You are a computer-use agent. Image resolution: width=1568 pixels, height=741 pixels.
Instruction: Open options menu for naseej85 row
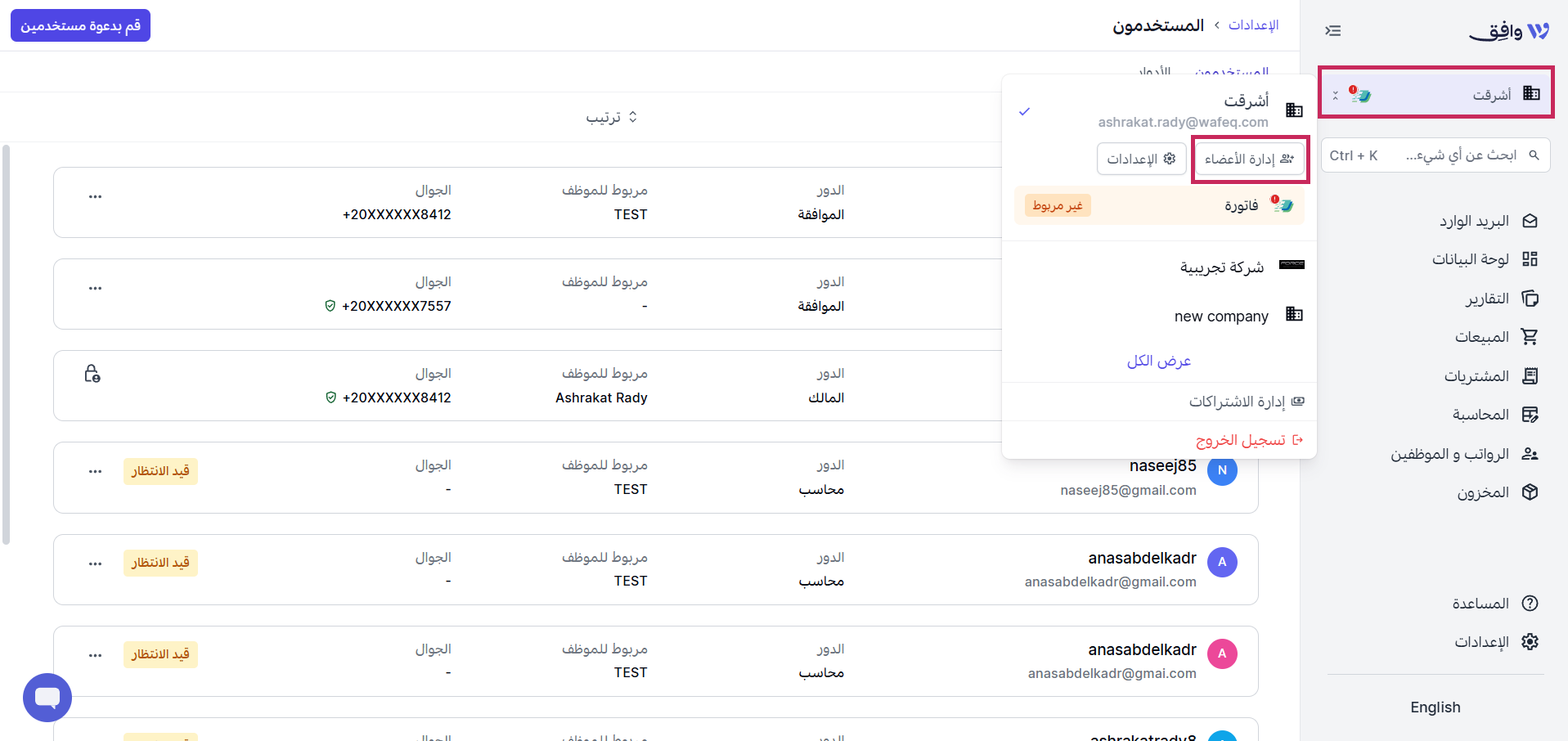coord(95,471)
